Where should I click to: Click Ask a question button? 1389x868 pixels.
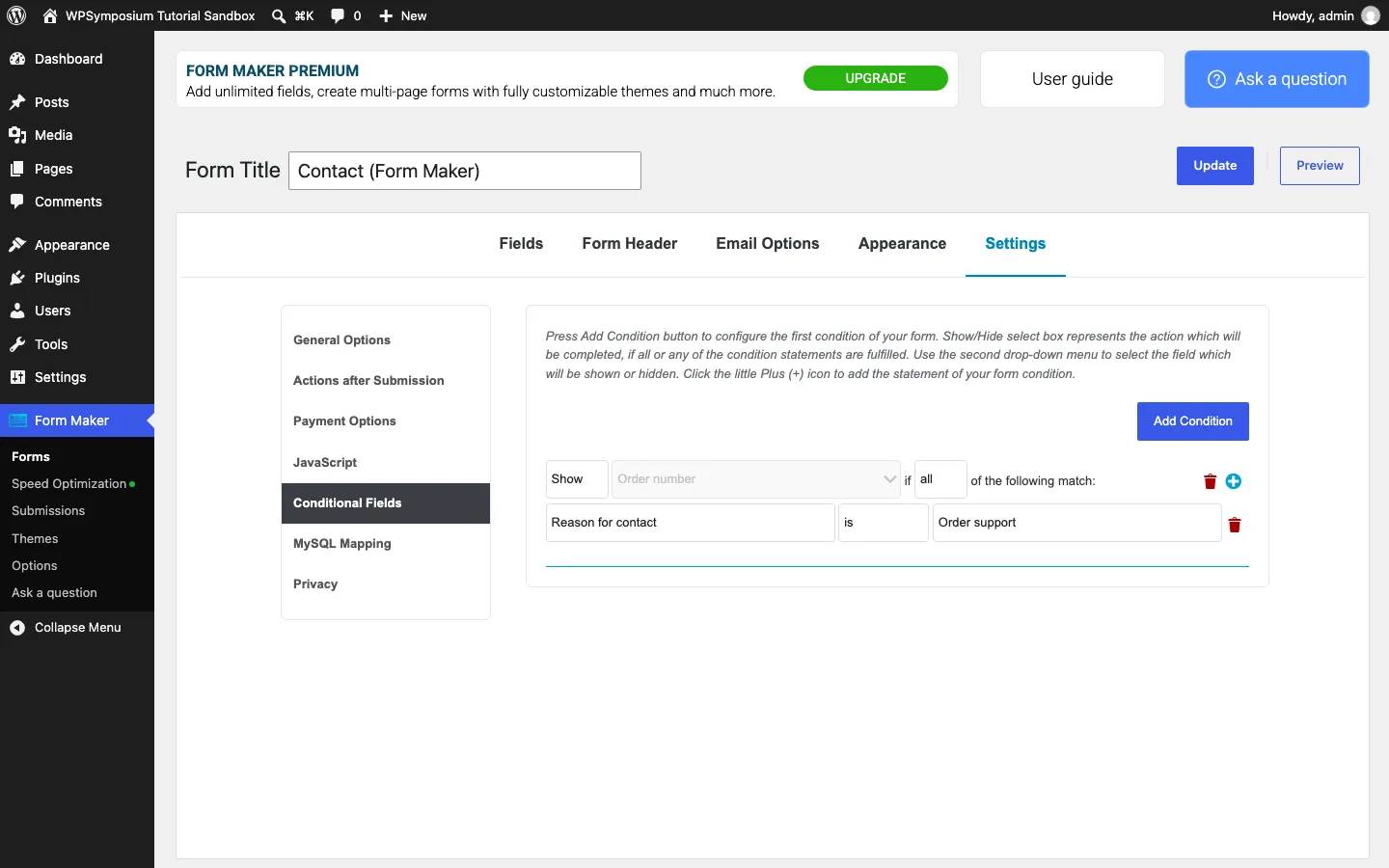click(1277, 79)
